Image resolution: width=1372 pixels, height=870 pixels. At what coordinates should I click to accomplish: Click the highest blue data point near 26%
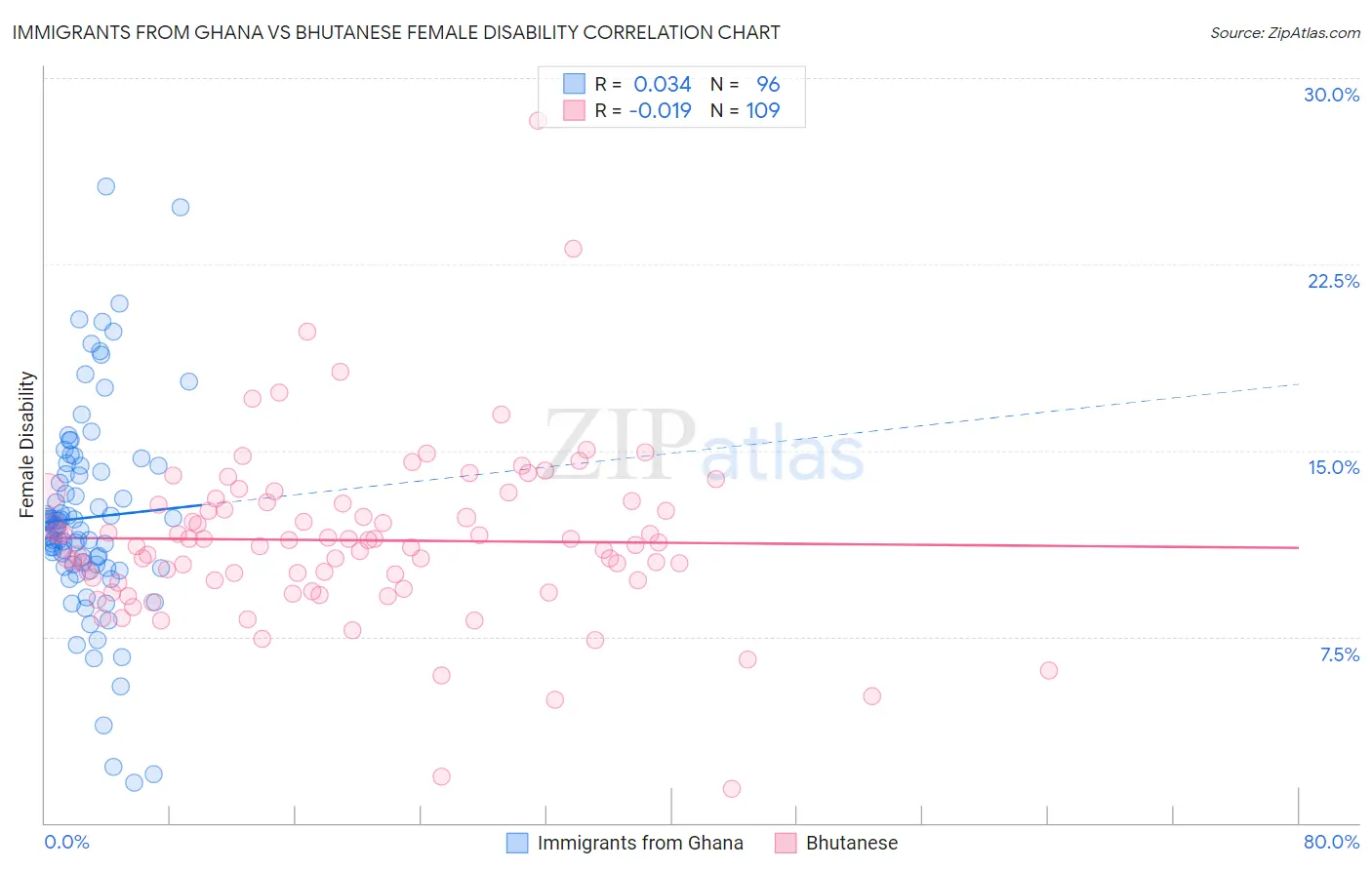[106, 186]
